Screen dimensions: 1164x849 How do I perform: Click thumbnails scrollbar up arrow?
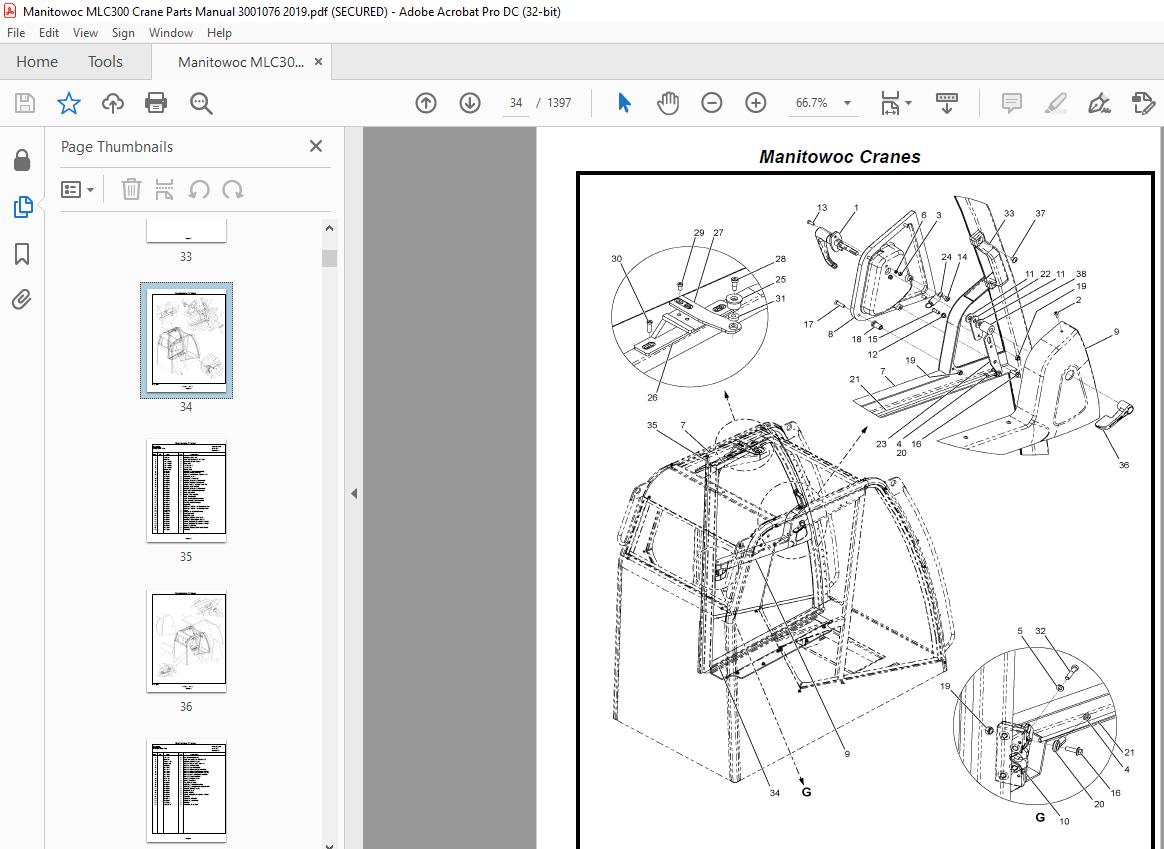coord(330,228)
